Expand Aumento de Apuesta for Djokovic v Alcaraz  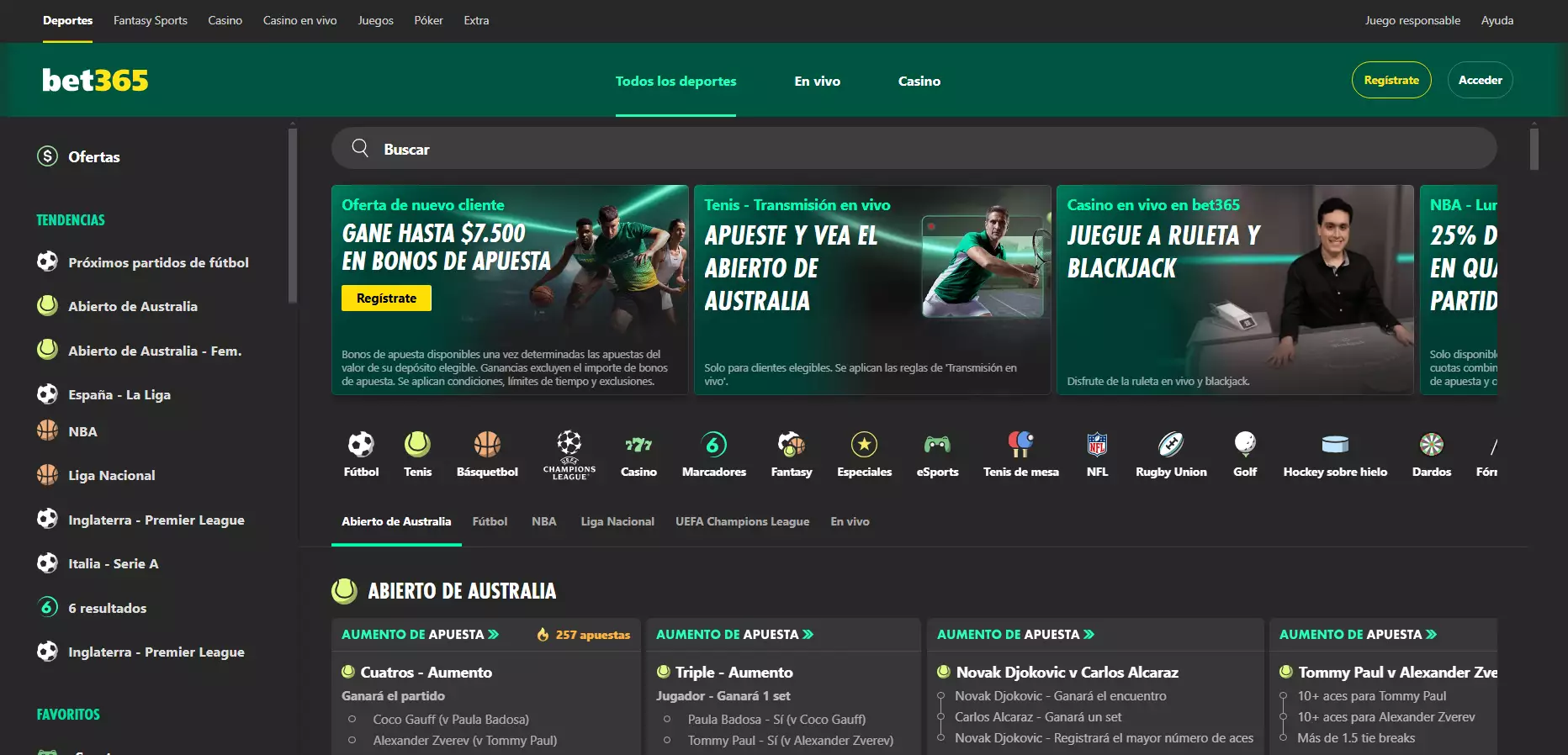1015,635
